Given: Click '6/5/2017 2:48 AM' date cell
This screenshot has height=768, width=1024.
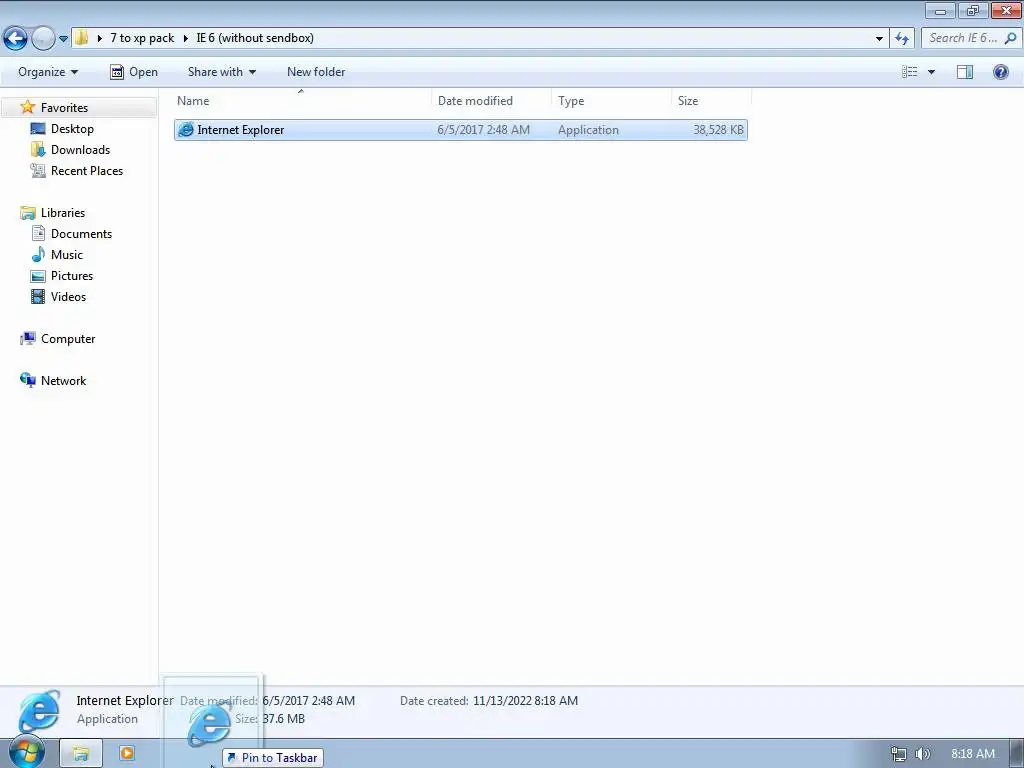Looking at the screenshot, I should [x=483, y=130].
